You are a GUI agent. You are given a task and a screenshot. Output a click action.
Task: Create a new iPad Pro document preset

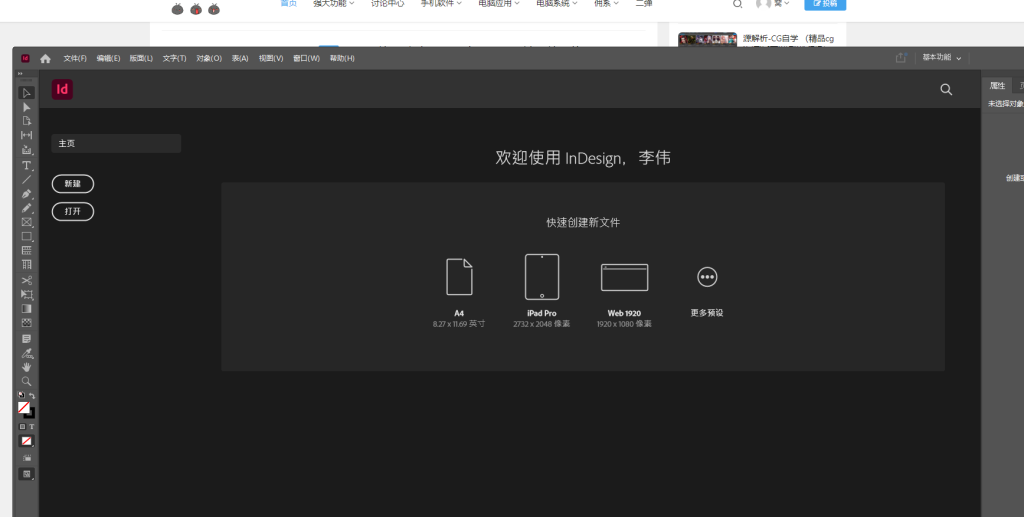click(541, 290)
